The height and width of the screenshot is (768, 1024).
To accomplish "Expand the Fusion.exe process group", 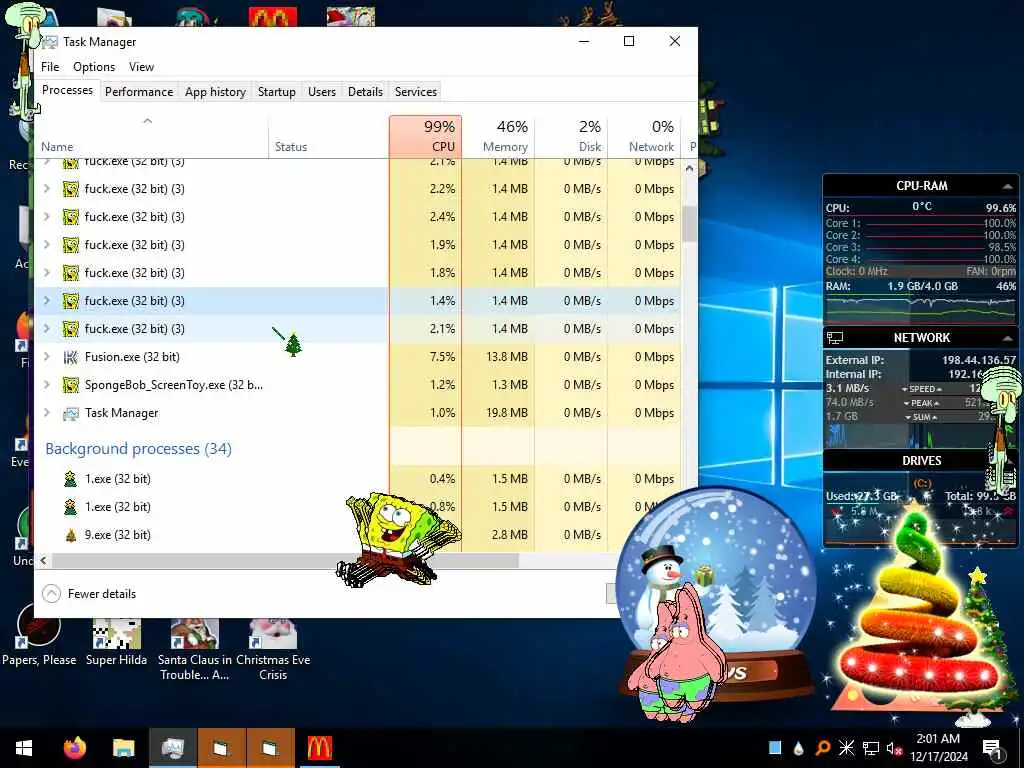I will [x=46, y=357].
